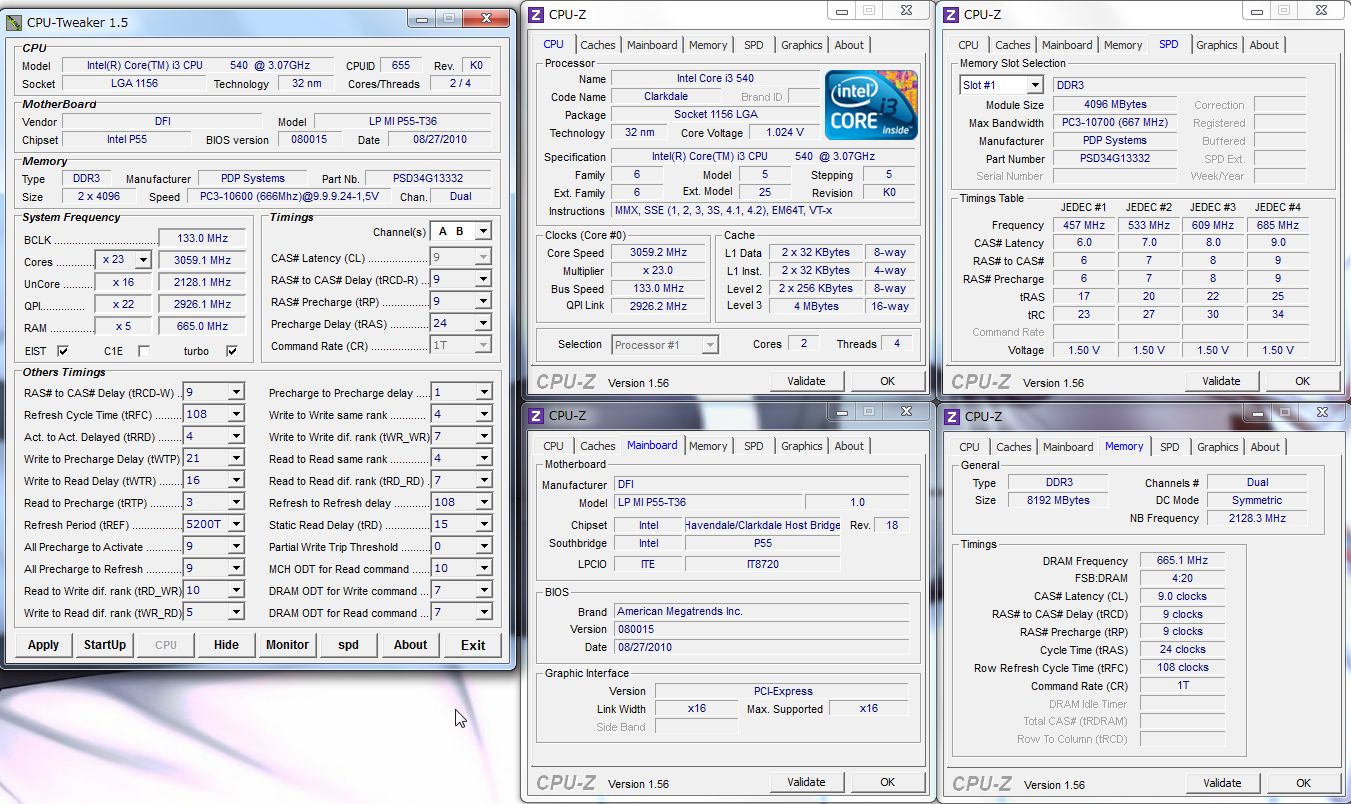Screen dimensions: 1351x804
Task: Expand the All Precharge to Activate dropdown
Action: pyautogui.click(x=236, y=546)
